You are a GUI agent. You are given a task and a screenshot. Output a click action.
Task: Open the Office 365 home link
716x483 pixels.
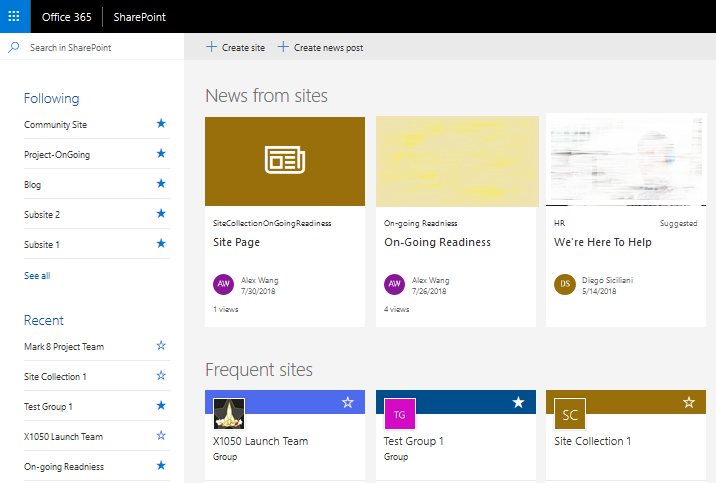67,17
